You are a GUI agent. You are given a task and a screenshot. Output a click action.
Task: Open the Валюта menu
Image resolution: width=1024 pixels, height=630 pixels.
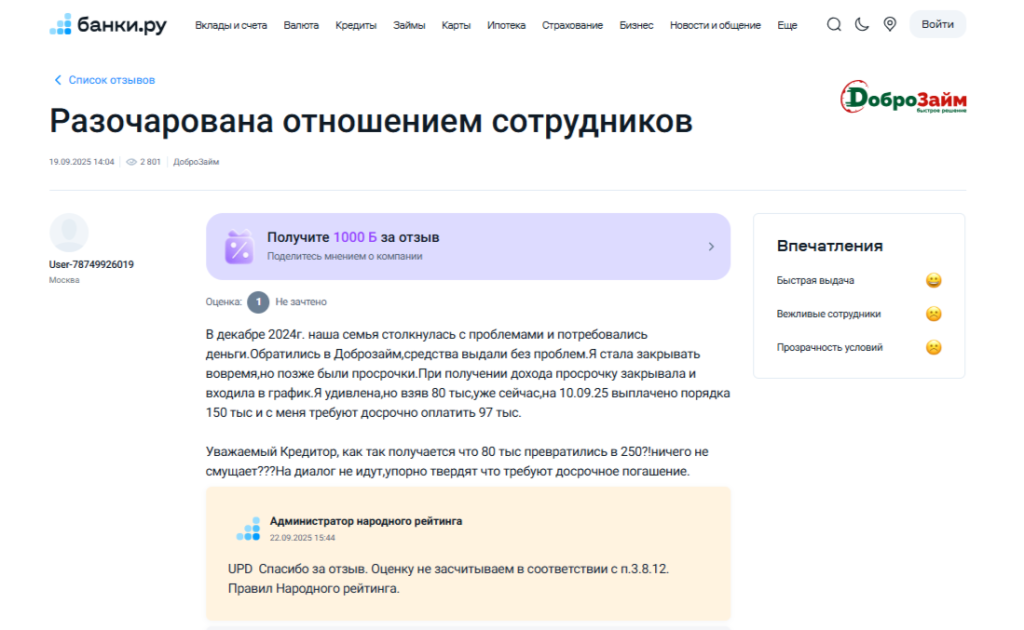click(x=301, y=25)
